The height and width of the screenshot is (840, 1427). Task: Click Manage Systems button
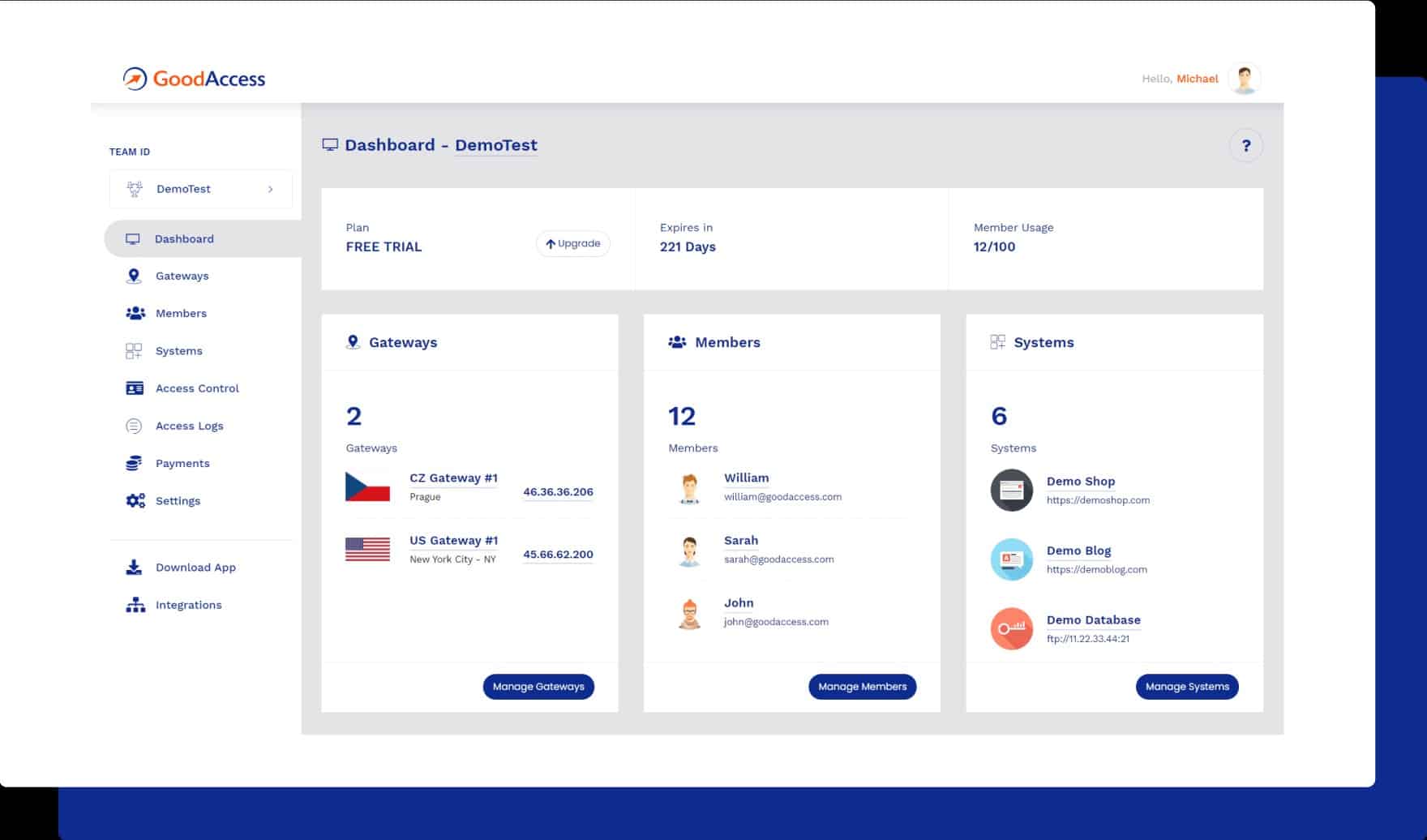click(1187, 687)
